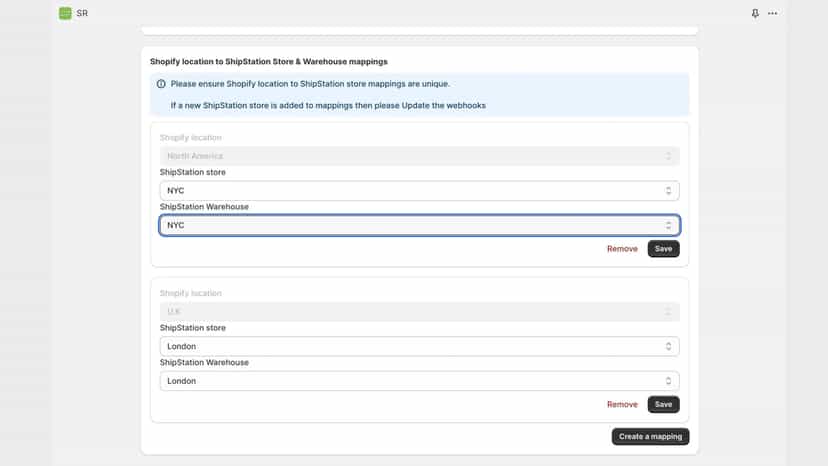This screenshot has width=828, height=466.
Task: Click the Create a mapping button
Action: (650, 436)
